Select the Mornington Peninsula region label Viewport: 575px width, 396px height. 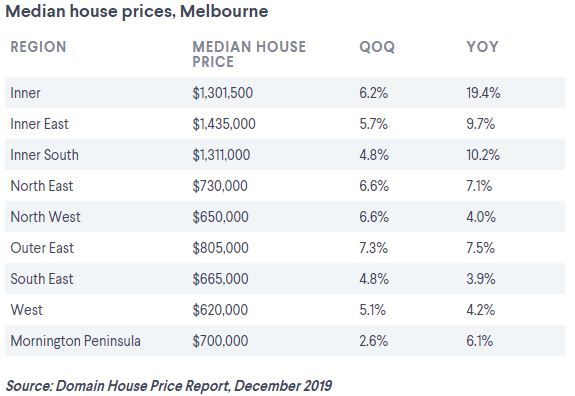pyautogui.click(x=76, y=341)
